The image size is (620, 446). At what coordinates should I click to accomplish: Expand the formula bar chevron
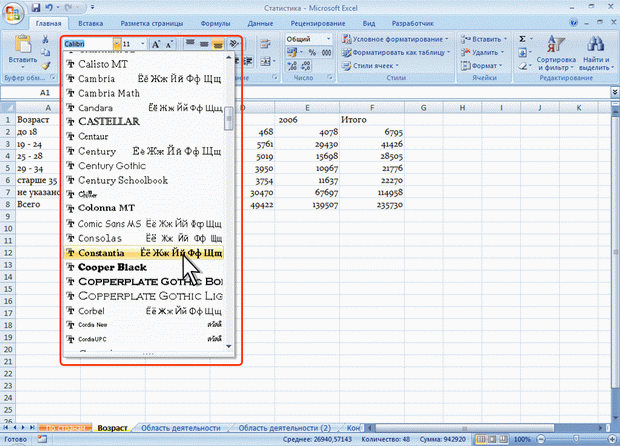pos(615,92)
